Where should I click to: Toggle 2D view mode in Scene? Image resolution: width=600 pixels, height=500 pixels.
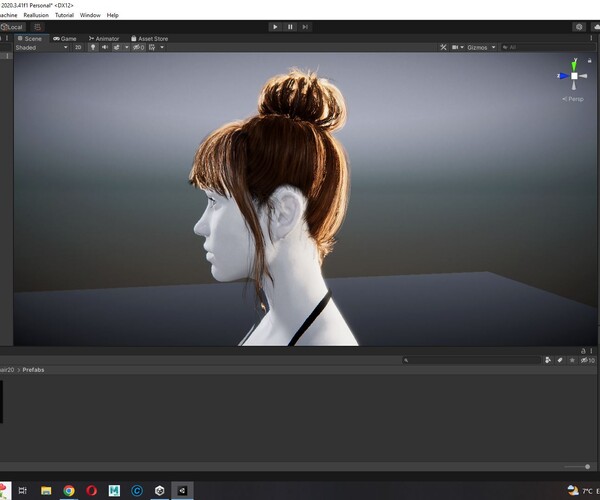78,47
